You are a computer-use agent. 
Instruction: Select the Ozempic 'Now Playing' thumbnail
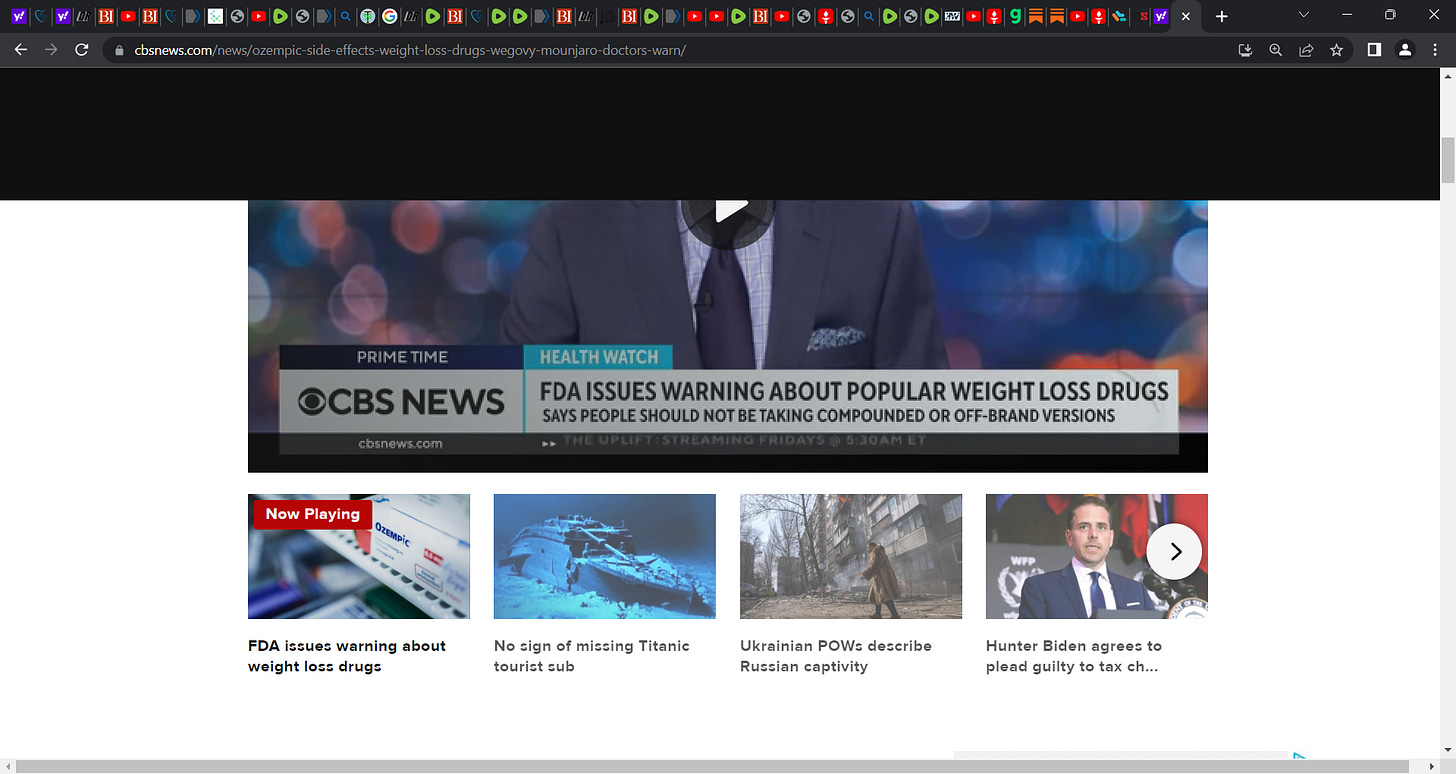click(x=359, y=556)
